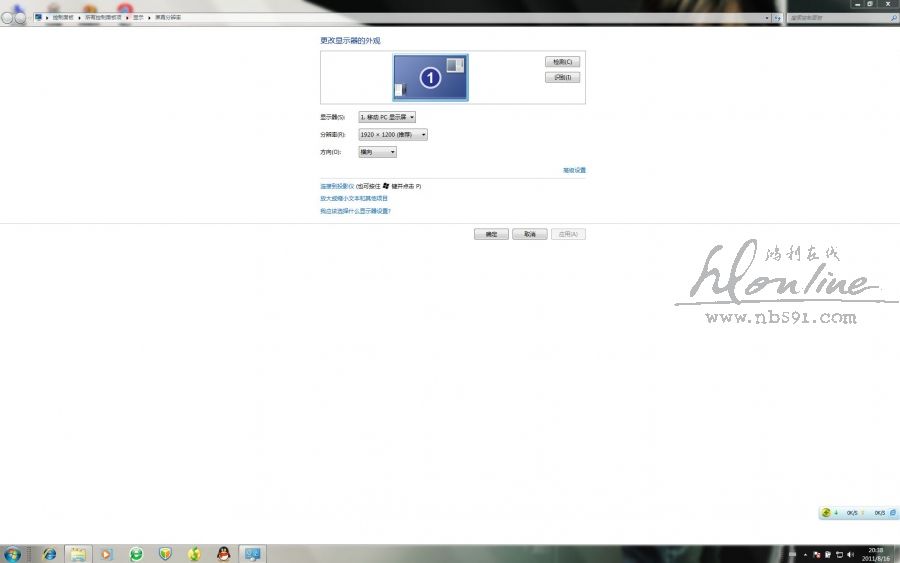Click the Detect (检测) button
The image size is (900, 563).
coord(562,61)
